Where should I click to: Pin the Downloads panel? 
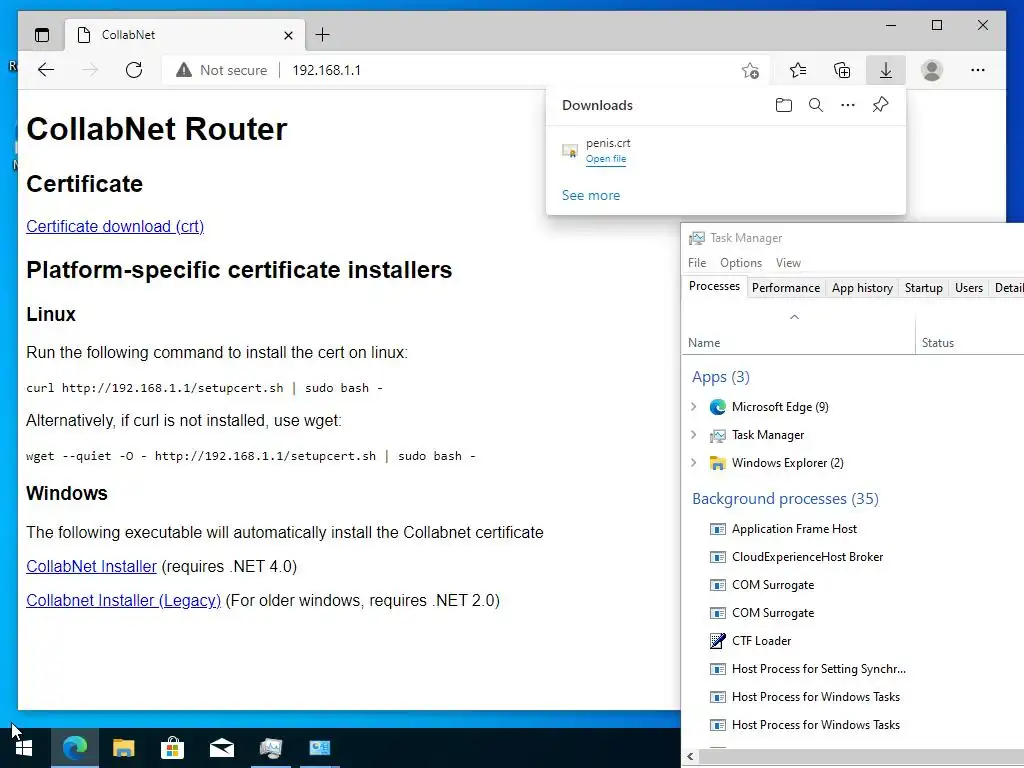(x=880, y=104)
